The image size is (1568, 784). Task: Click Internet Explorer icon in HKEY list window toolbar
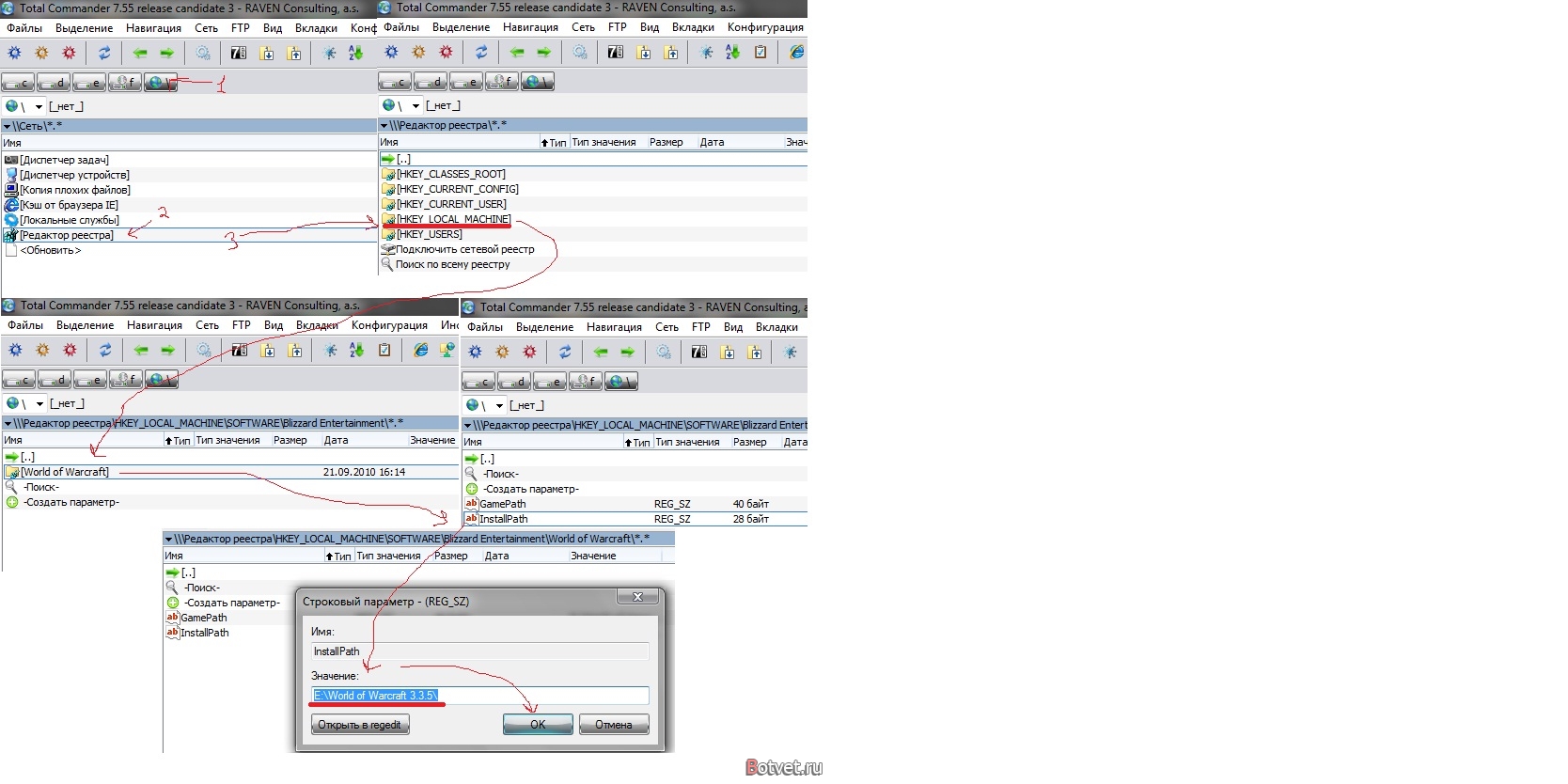(797, 52)
